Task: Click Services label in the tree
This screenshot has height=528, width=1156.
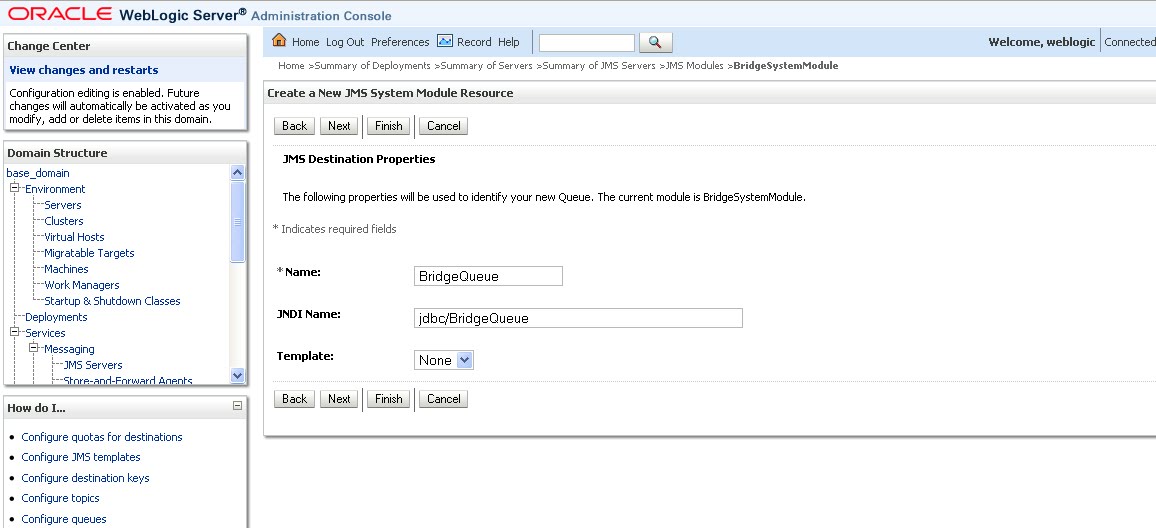Action: point(45,333)
